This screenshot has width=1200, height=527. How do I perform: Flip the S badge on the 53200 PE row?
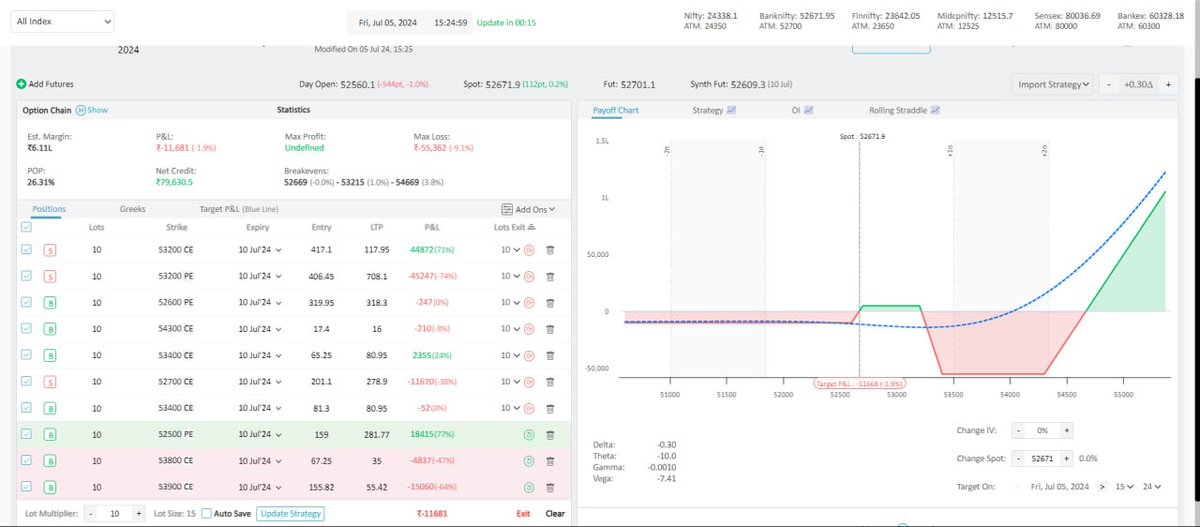[49, 276]
